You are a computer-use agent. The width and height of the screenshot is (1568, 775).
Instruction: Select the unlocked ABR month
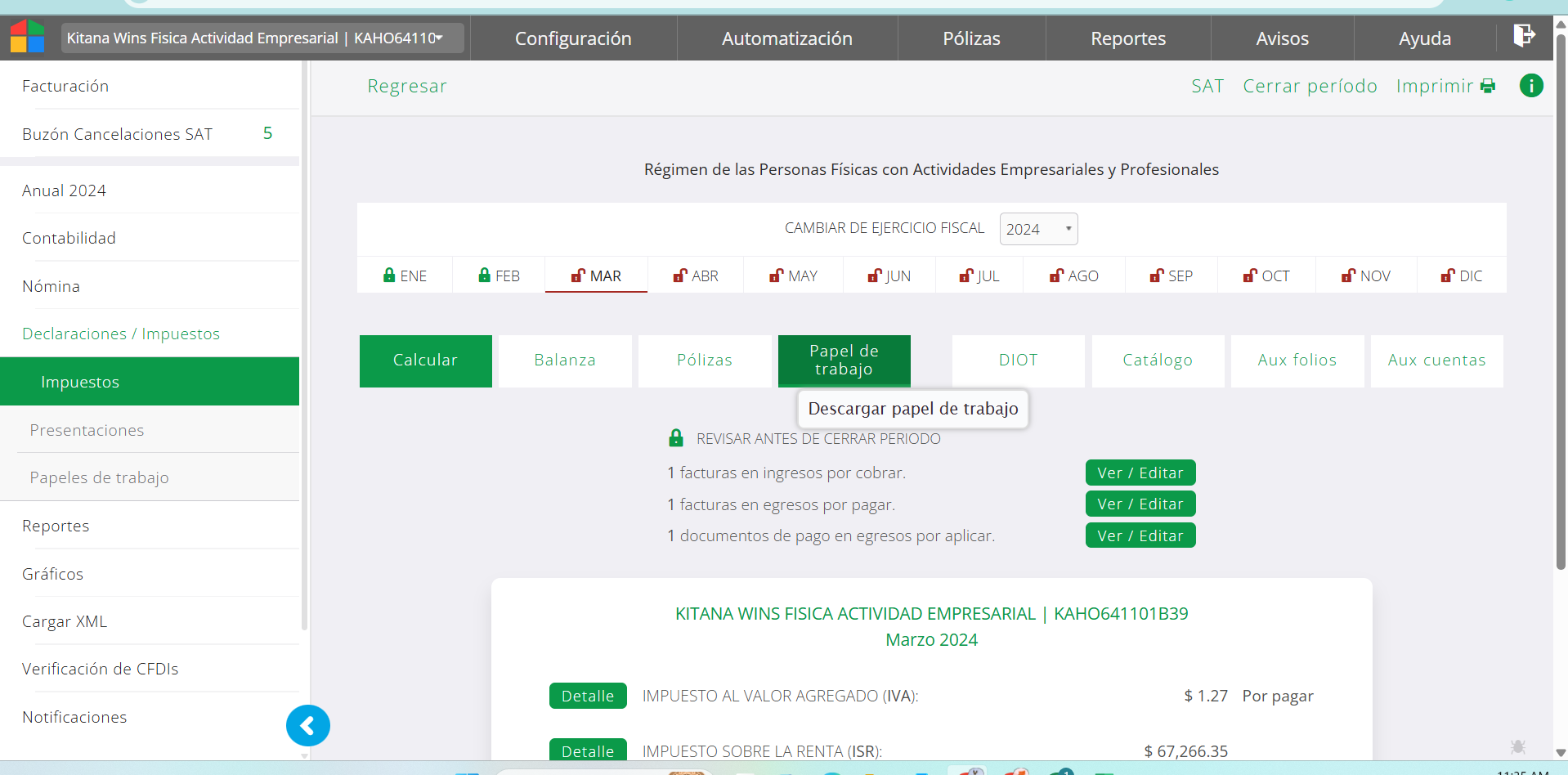[x=696, y=276]
